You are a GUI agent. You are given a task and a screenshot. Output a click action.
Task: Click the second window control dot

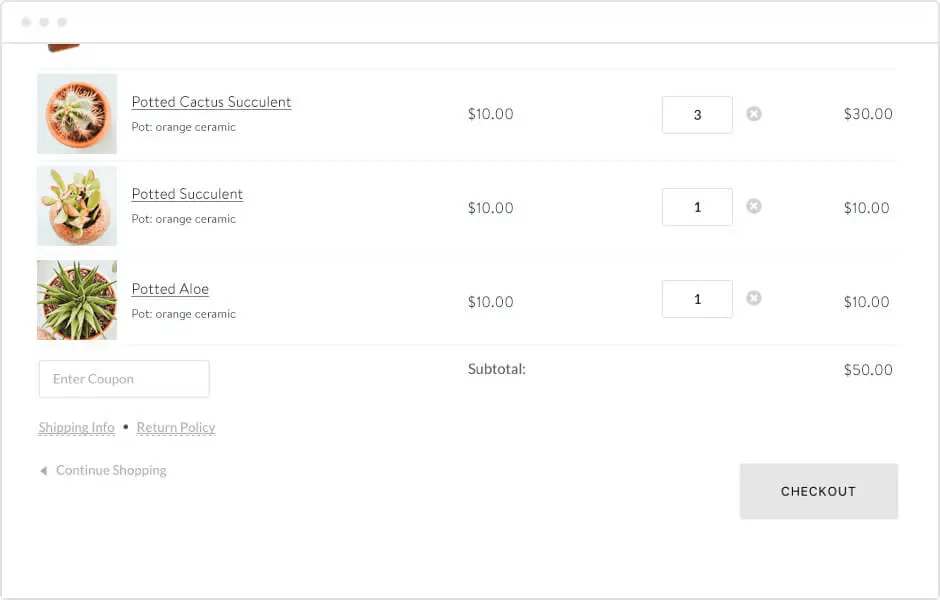point(44,20)
